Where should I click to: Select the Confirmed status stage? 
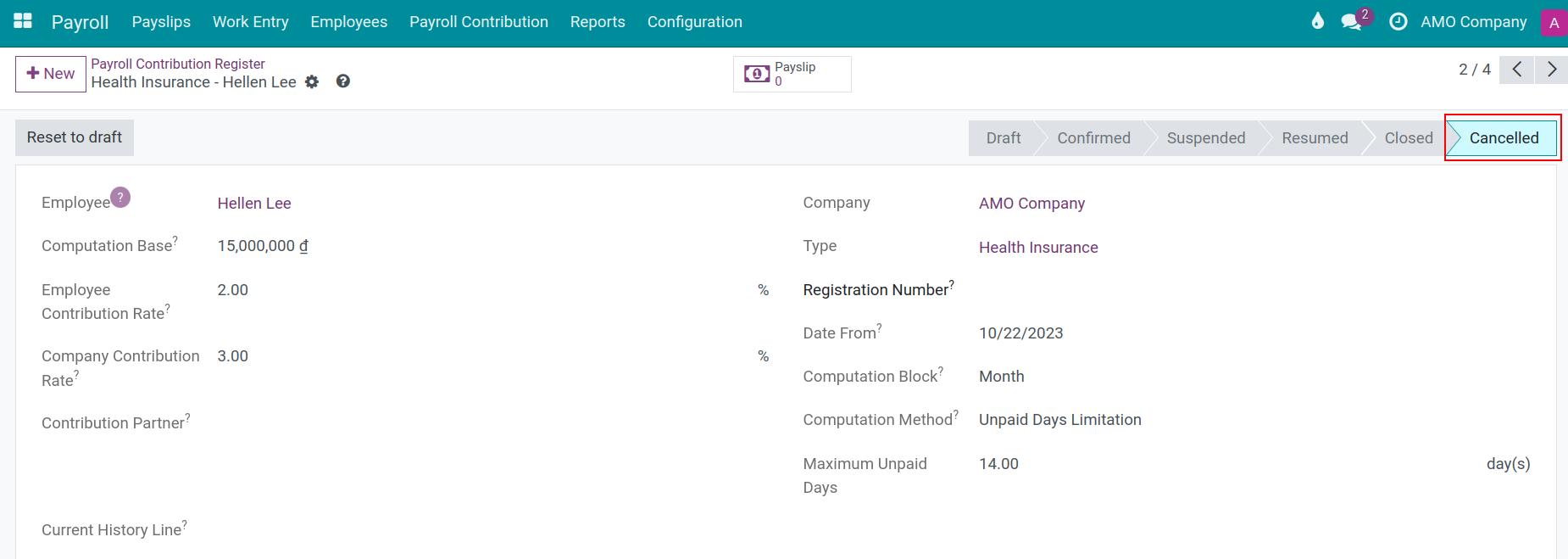click(1093, 138)
